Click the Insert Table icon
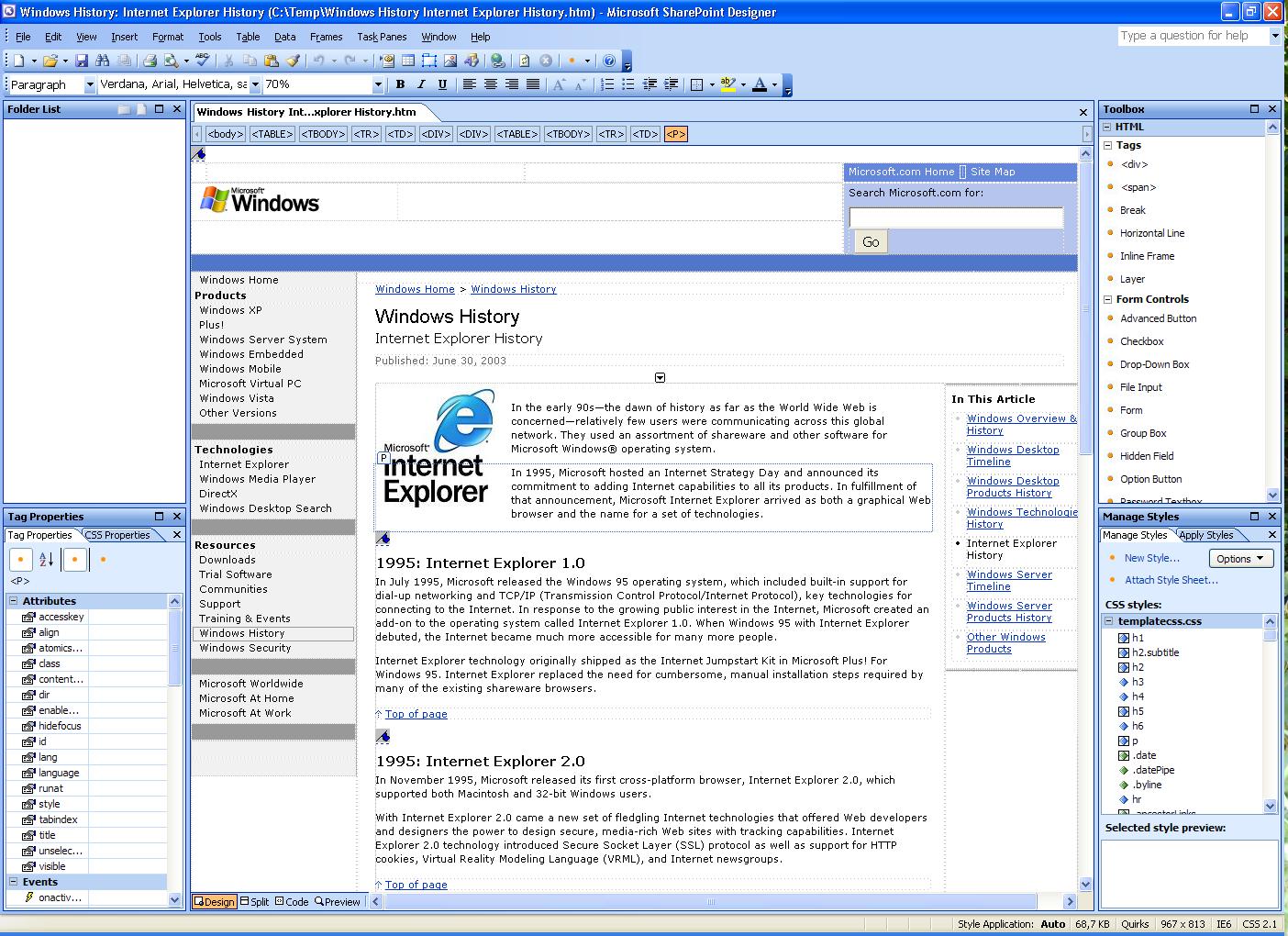Viewport: 1288px width, 936px height. click(x=408, y=61)
